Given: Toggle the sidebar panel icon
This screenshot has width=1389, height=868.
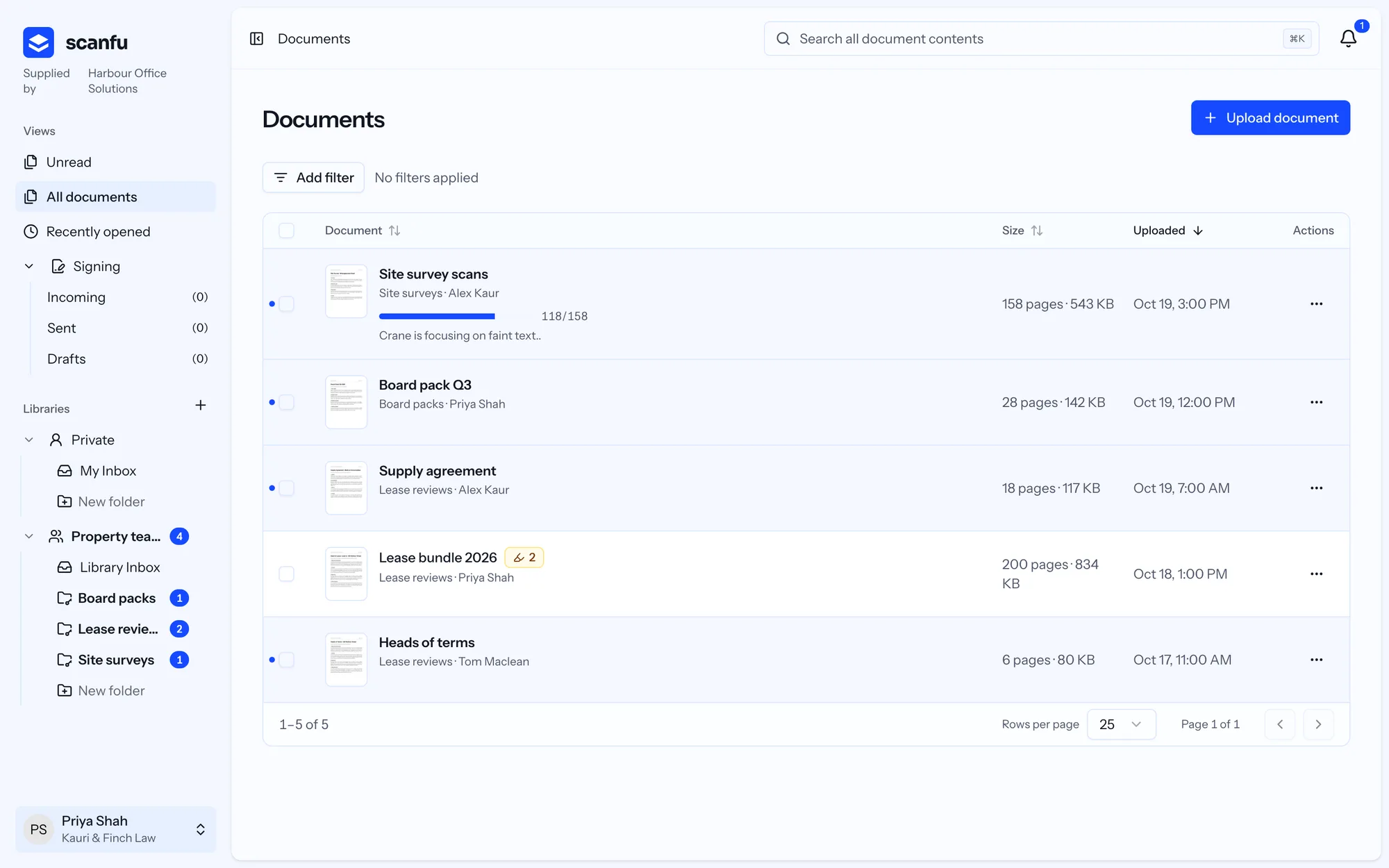Looking at the screenshot, I should [x=256, y=39].
